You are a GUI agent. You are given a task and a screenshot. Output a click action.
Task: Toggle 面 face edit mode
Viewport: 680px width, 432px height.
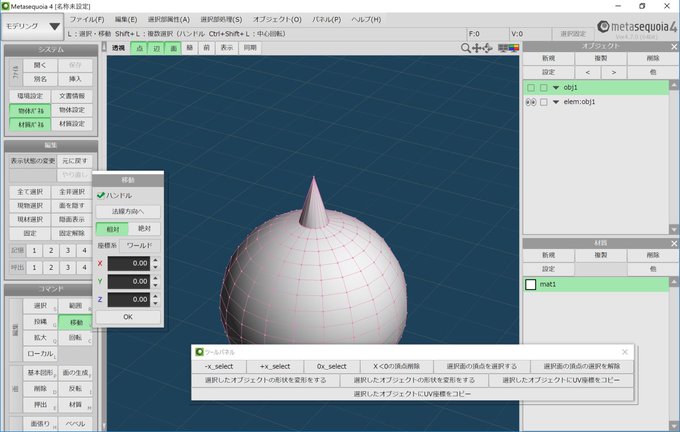[173, 48]
